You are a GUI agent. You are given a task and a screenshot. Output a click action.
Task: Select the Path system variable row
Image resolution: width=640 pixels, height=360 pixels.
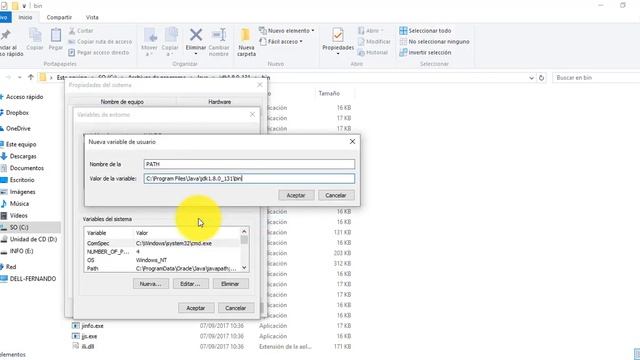pos(162,269)
